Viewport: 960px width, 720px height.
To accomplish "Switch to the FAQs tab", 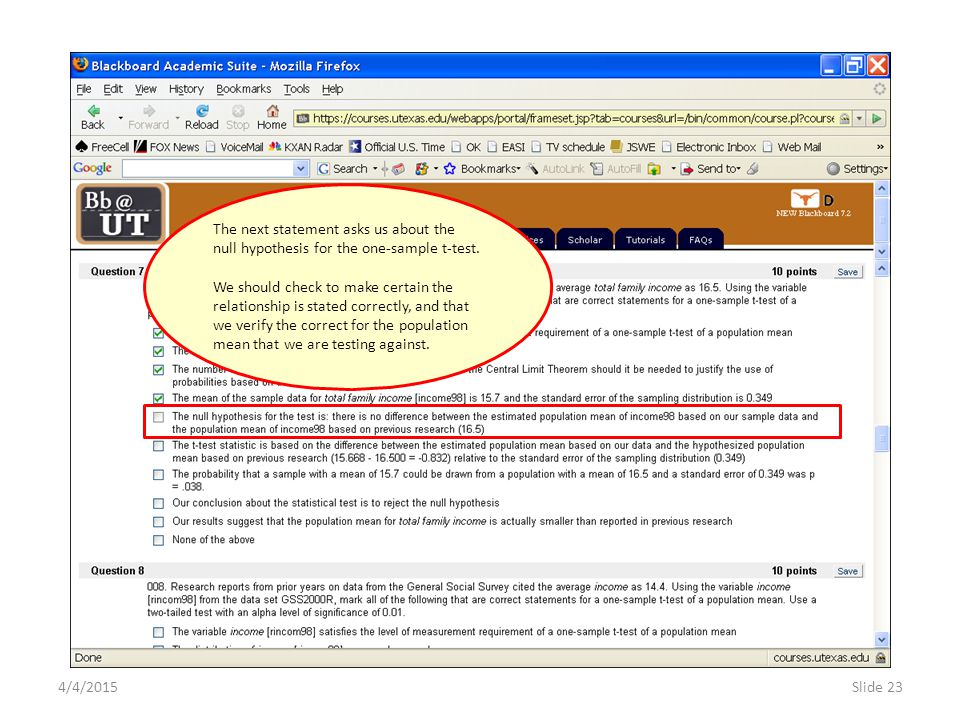I will [700, 239].
